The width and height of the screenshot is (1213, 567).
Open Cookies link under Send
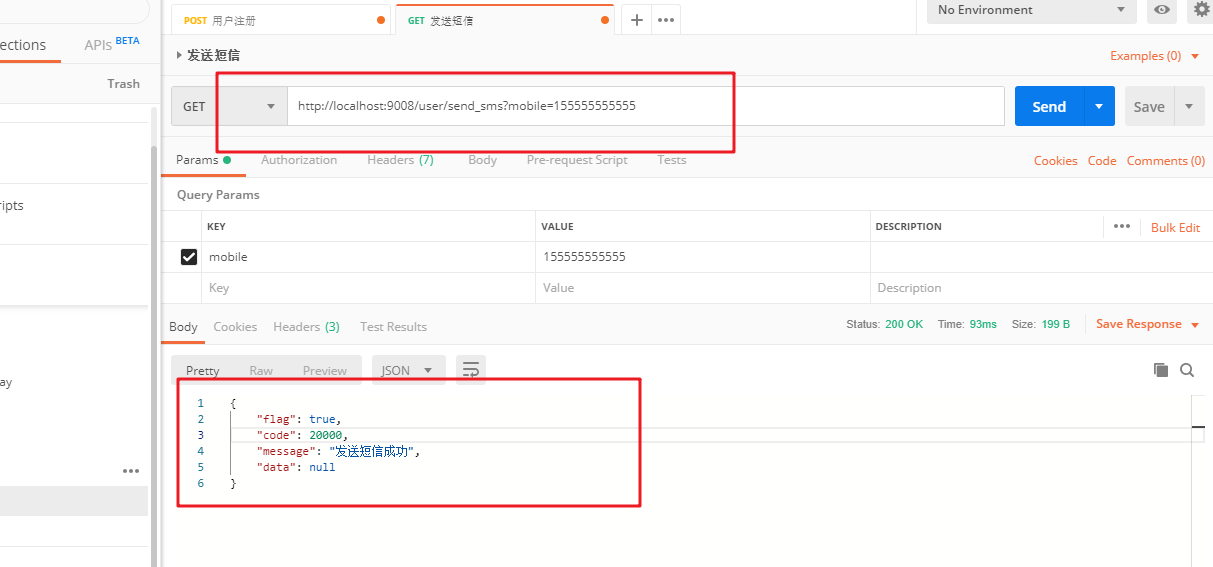(1056, 161)
